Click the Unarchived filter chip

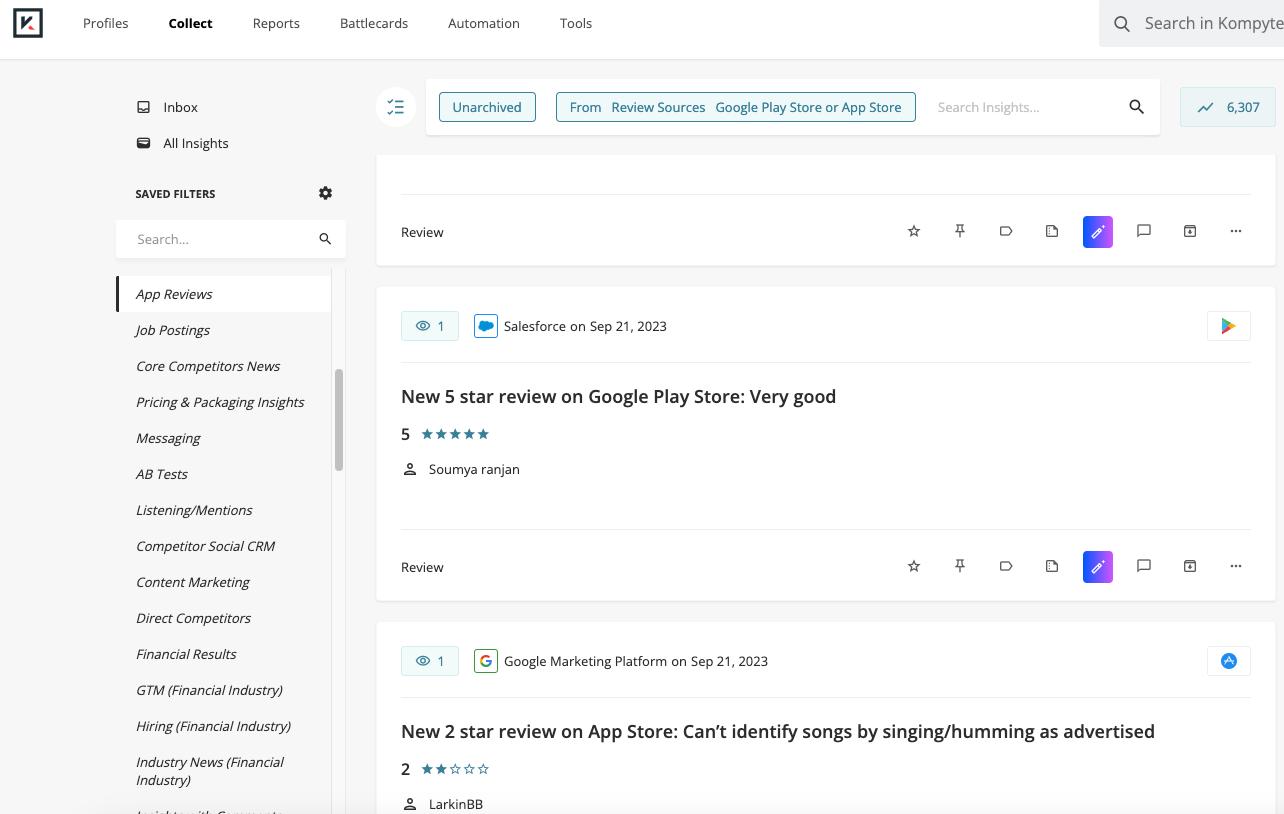(x=487, y=107)
